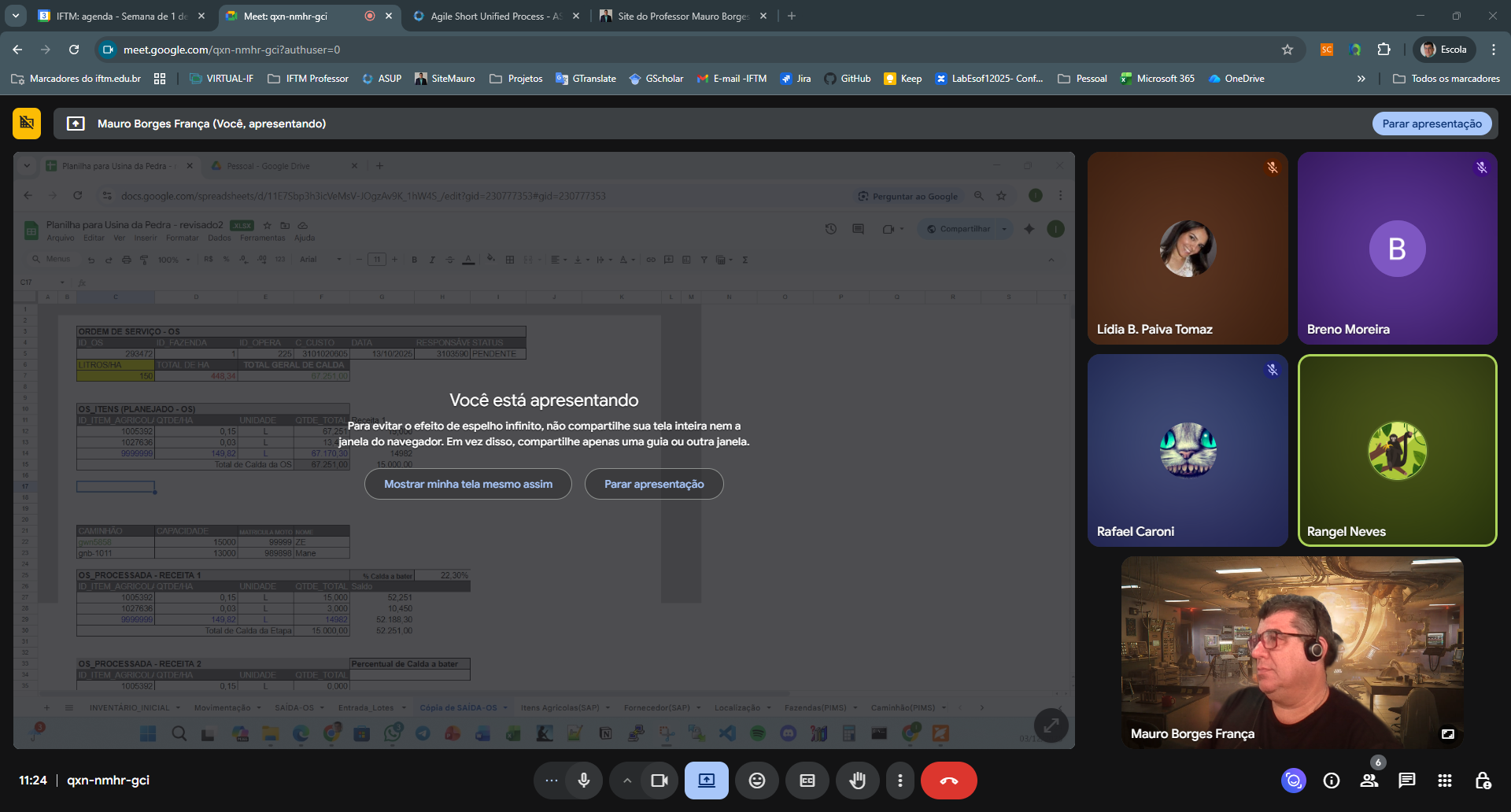This screenshot has width=1511, height=812.
Task: Raise hand in the meeting
Action: [857, 781]
